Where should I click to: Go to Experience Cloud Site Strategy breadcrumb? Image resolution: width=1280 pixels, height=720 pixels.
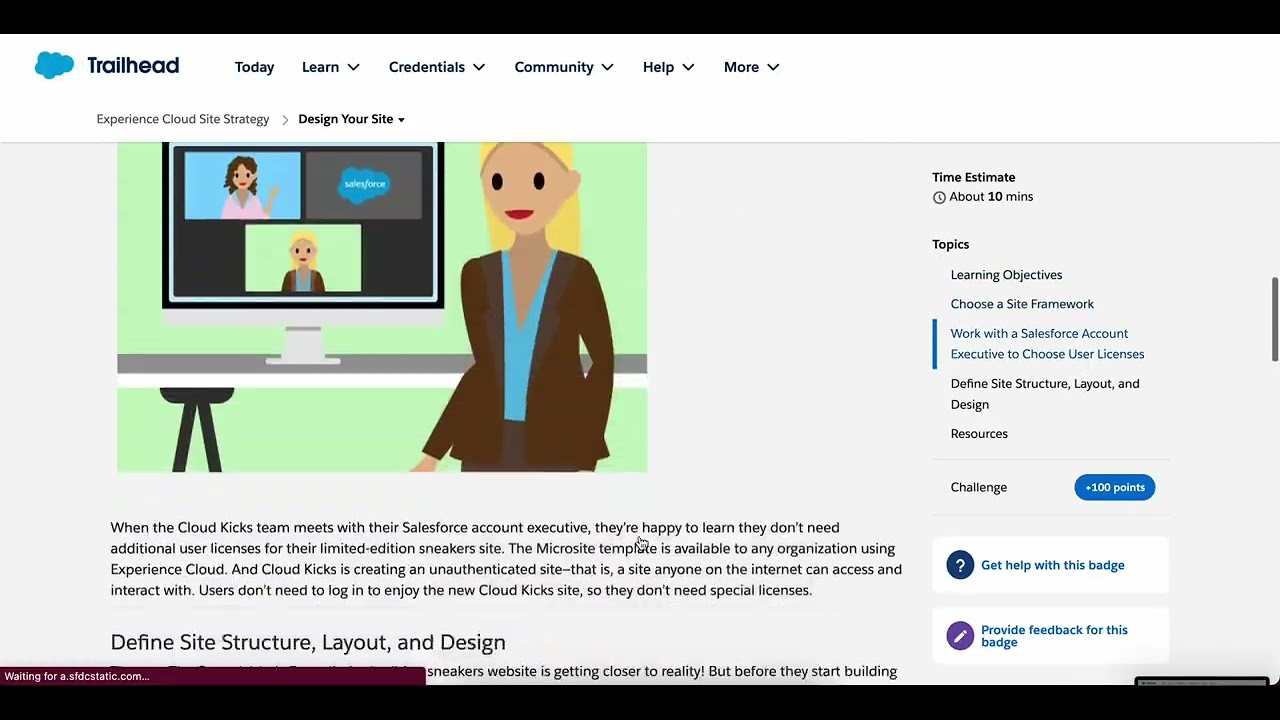[183, 119]
